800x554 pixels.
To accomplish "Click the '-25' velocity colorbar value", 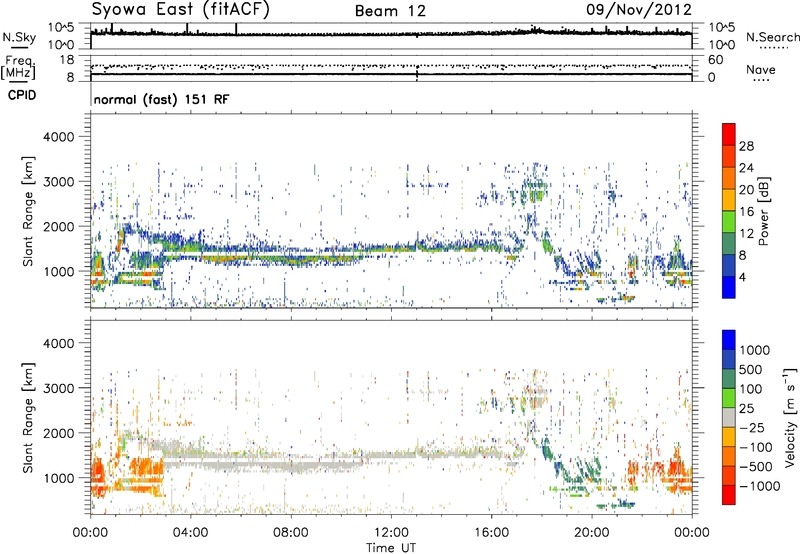I will click(x=753, y=427).
